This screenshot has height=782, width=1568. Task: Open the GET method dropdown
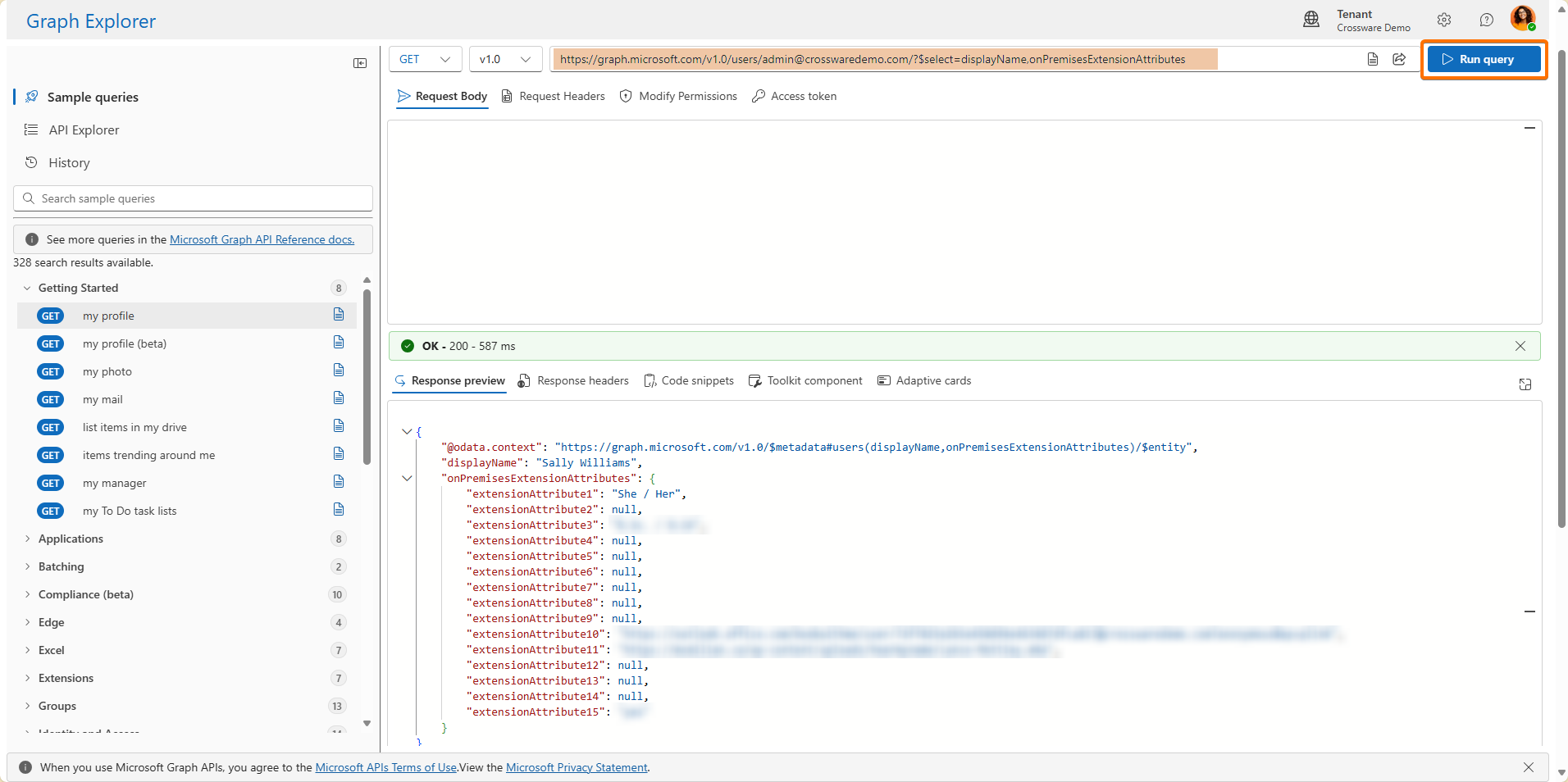click(425, 59)
